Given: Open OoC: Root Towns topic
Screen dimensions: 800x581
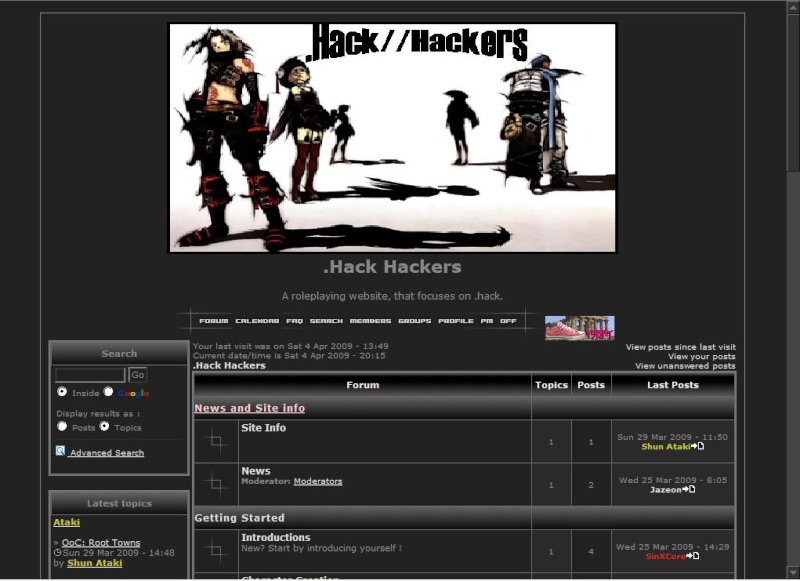Looking at the screenshot, I should tap(101, 543).
